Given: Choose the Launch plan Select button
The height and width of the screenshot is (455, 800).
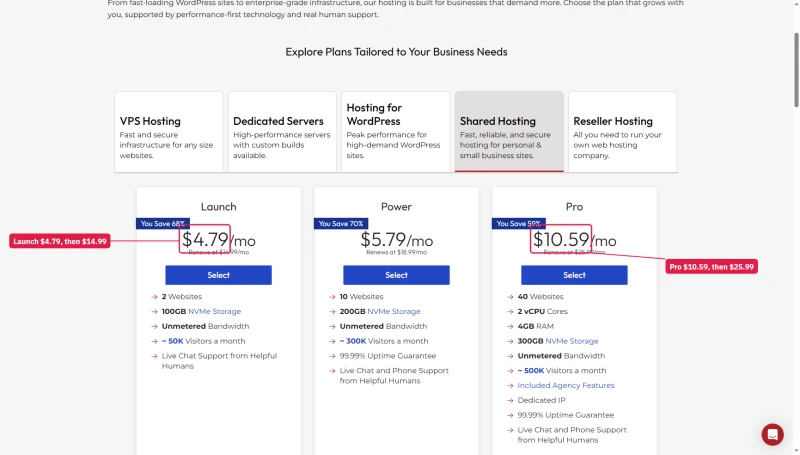Looking at the screenshot, I should [x=218, y=275].
